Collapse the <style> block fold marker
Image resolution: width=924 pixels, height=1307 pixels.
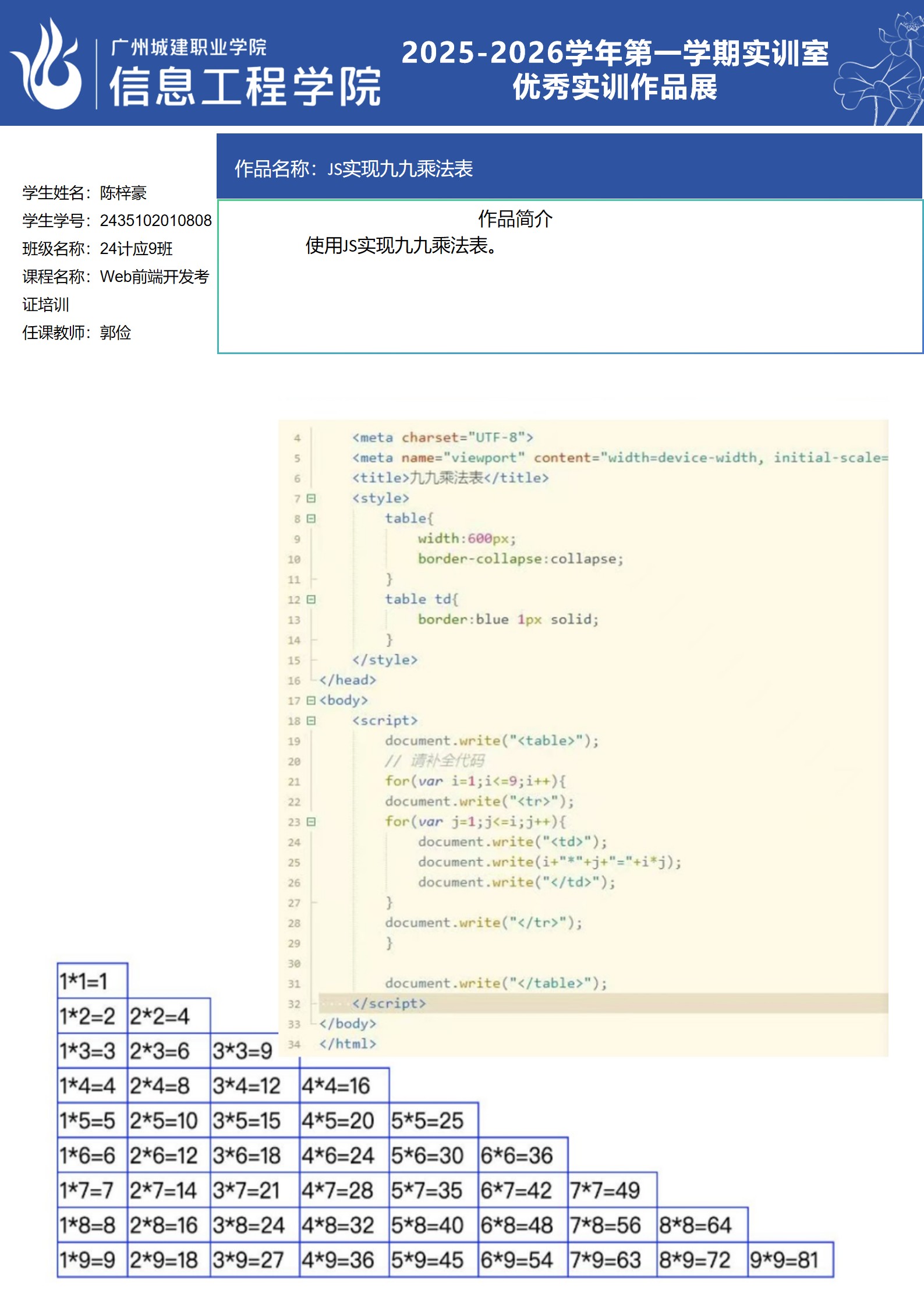coord(311,499)
